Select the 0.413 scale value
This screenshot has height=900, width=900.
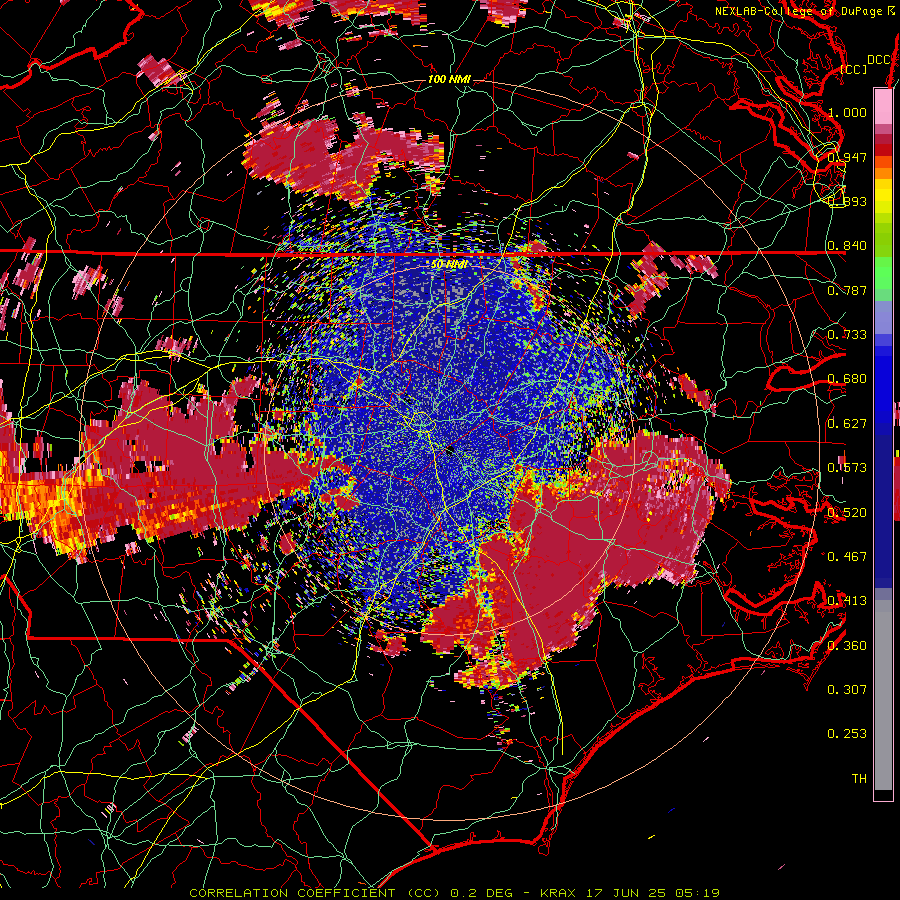coord(847,600)
